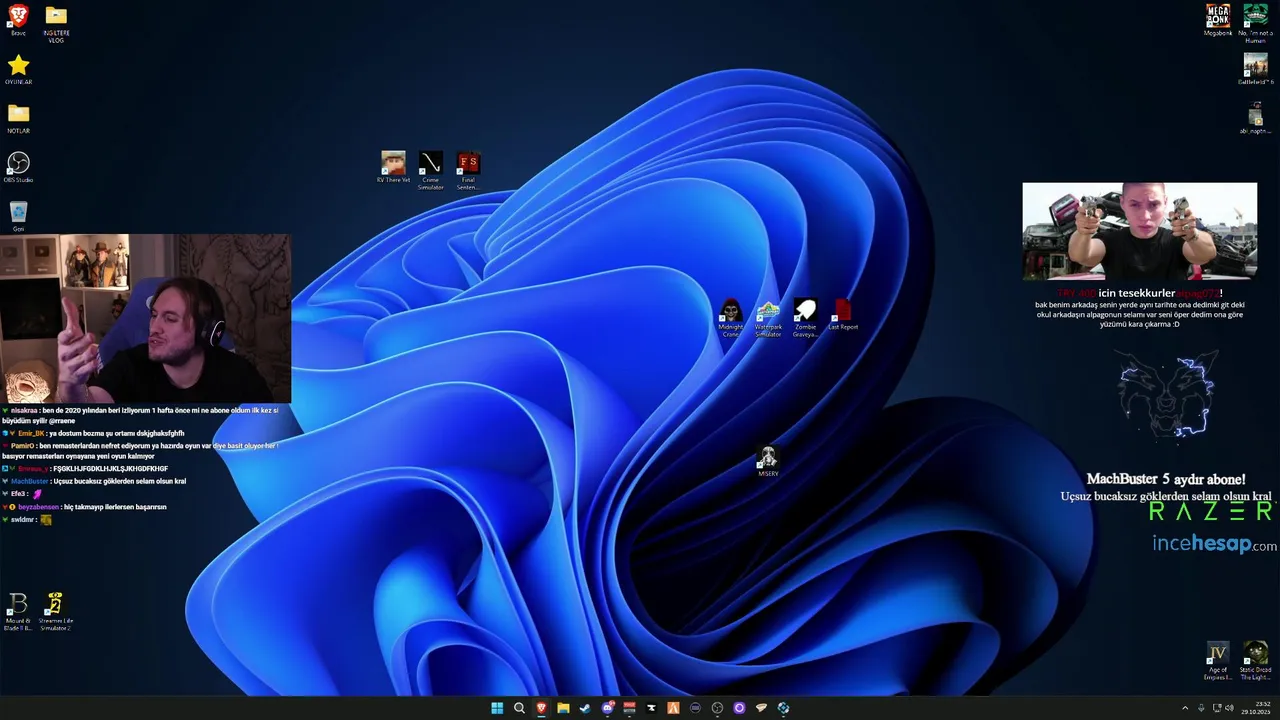Image resolution: width=1280 pixels, height=720 pixels.
Task: Show hidden system tray icons
Action: point(1185,708)
